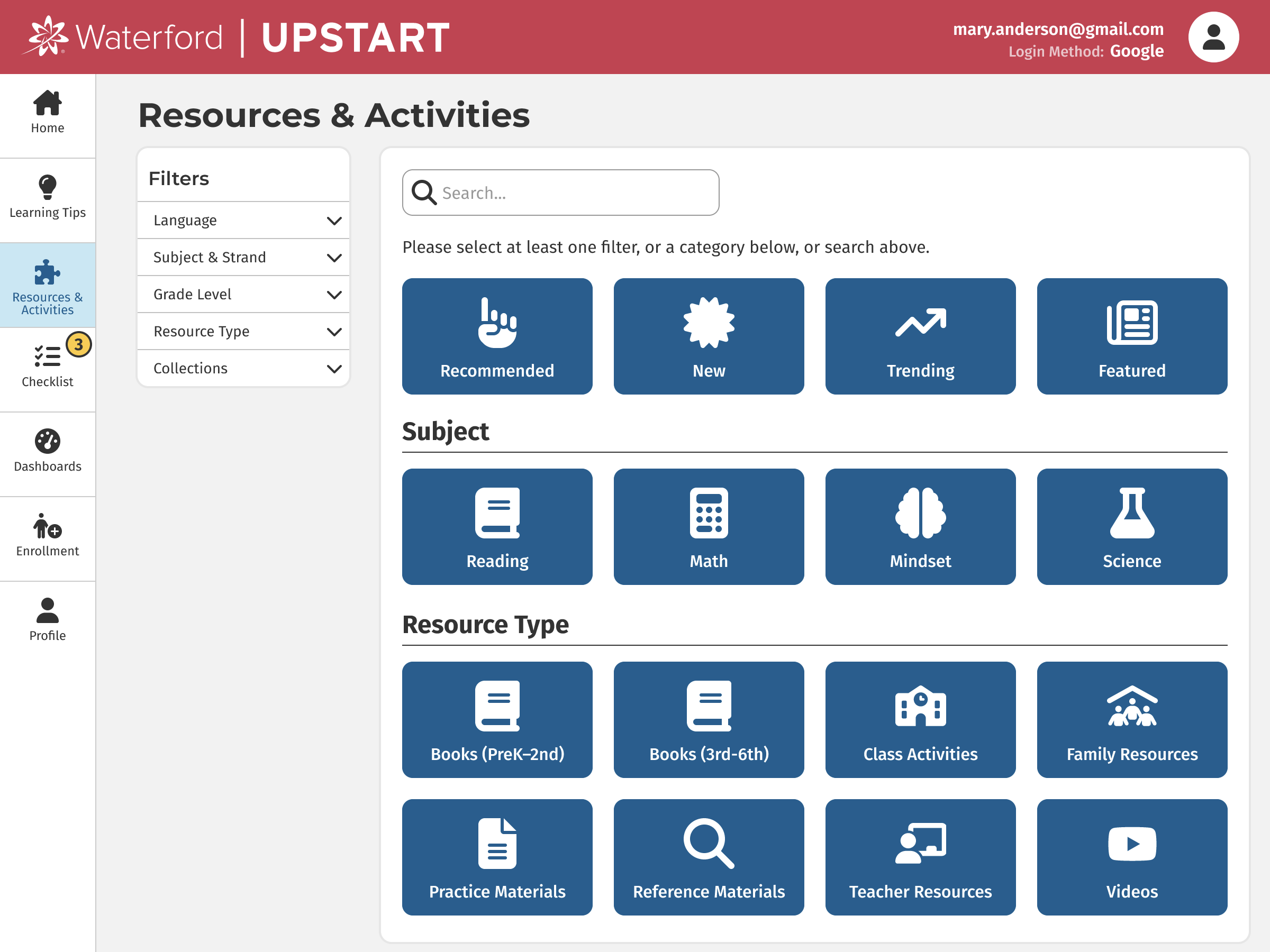Select the Videos resource tile

click(x=1131, y=856)
